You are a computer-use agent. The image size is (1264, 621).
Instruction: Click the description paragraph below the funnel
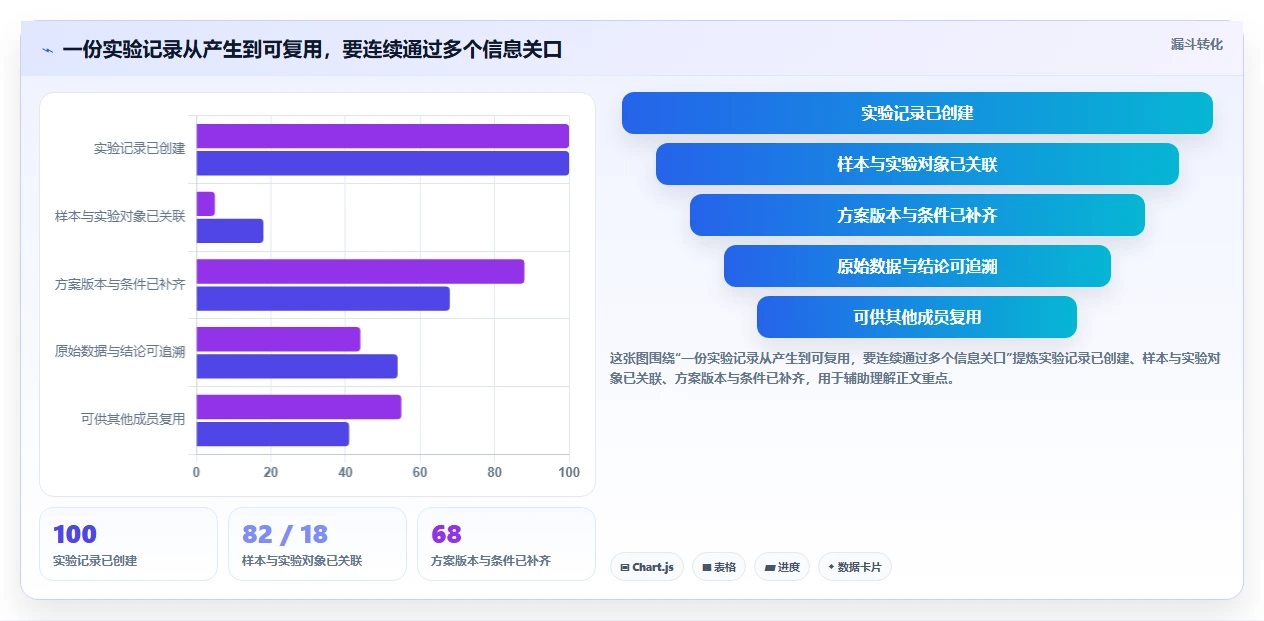click(x=915, y=368)
